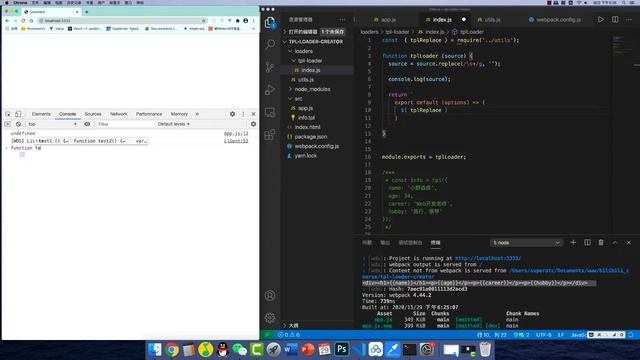This screenshot has width=640, height=360.
Task: Switch to the Sources tab in DevTools
Action: coord(93,114)
